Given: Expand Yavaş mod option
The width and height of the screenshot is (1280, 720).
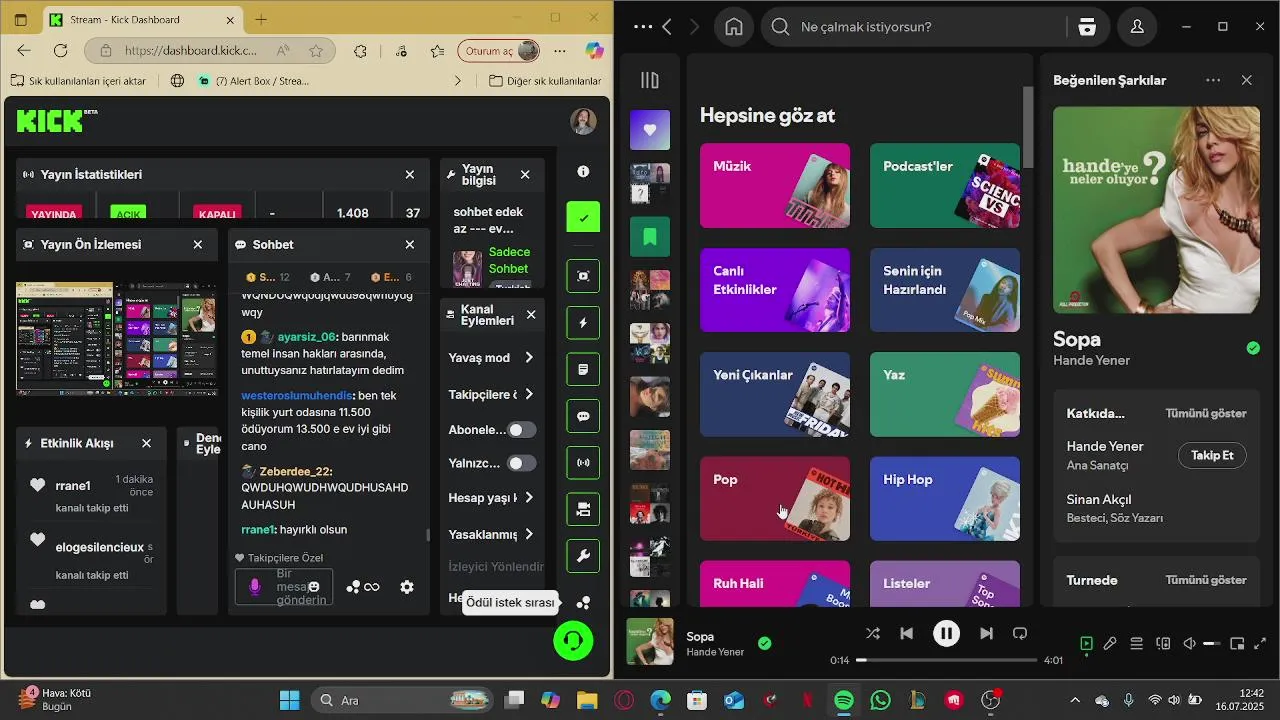Looking at the screenshot, I should (x=529, y=358).
